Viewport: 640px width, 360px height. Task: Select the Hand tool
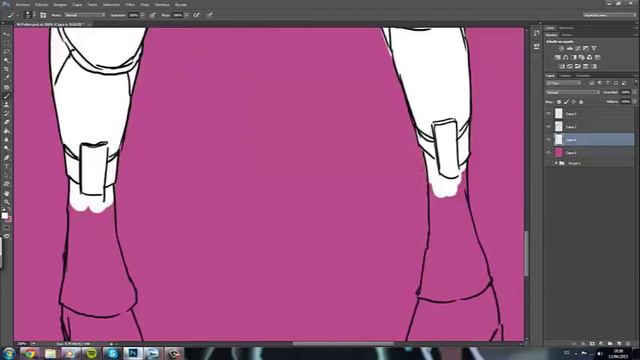[x=6, y=193]
